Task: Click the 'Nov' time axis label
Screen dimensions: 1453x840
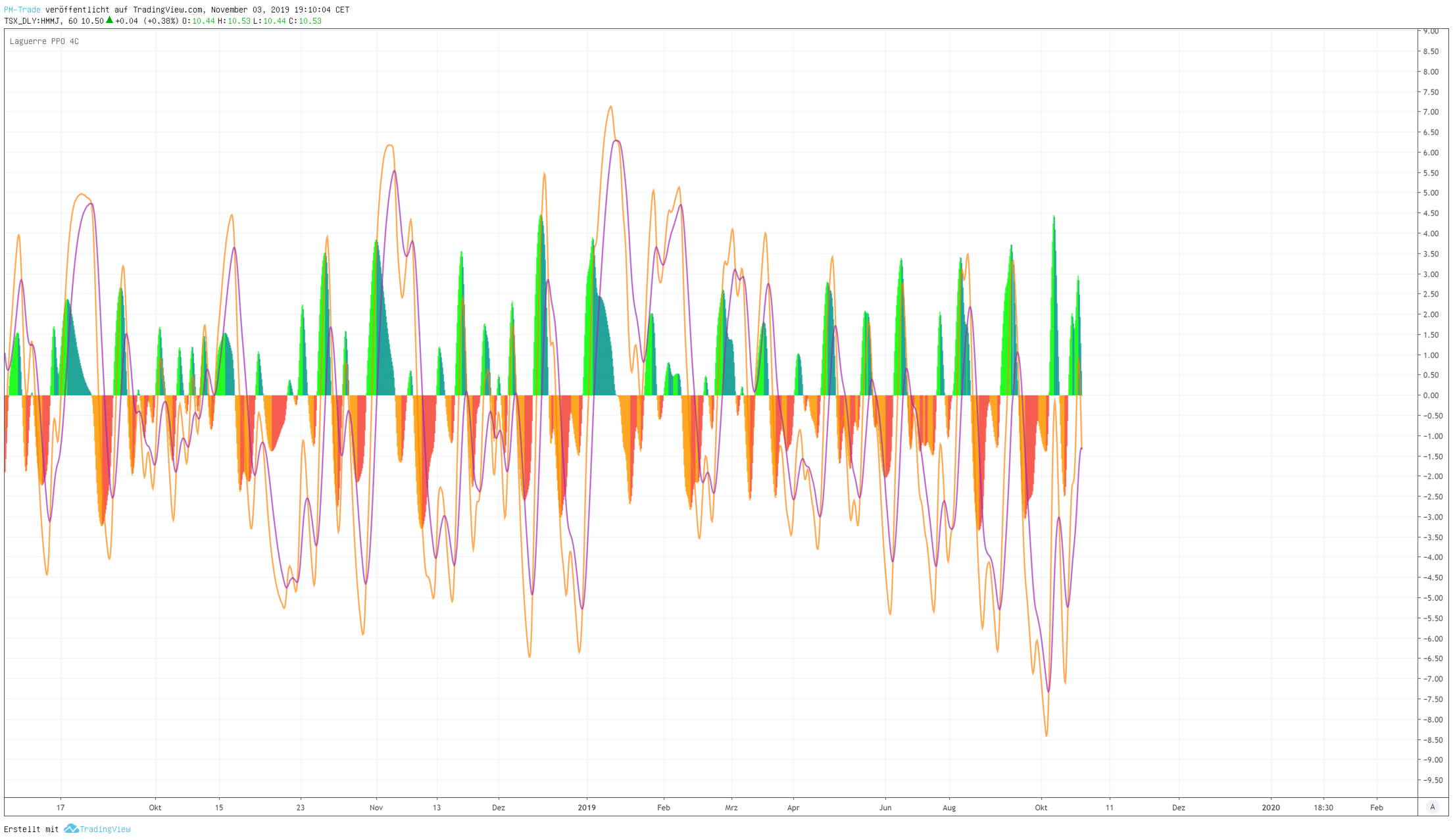Action: tap(376, 808)
